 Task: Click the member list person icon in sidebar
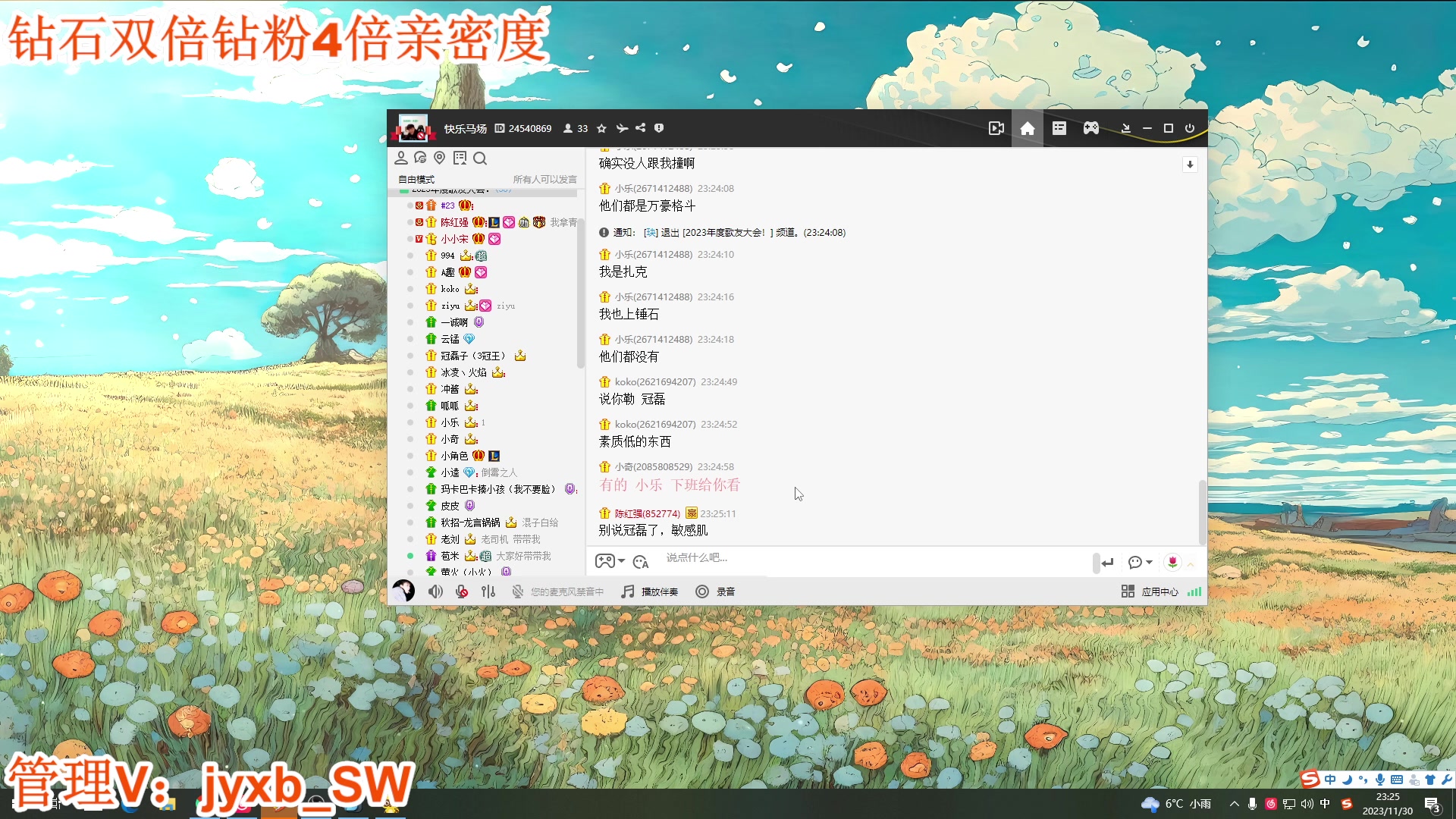tap(402, 158)
